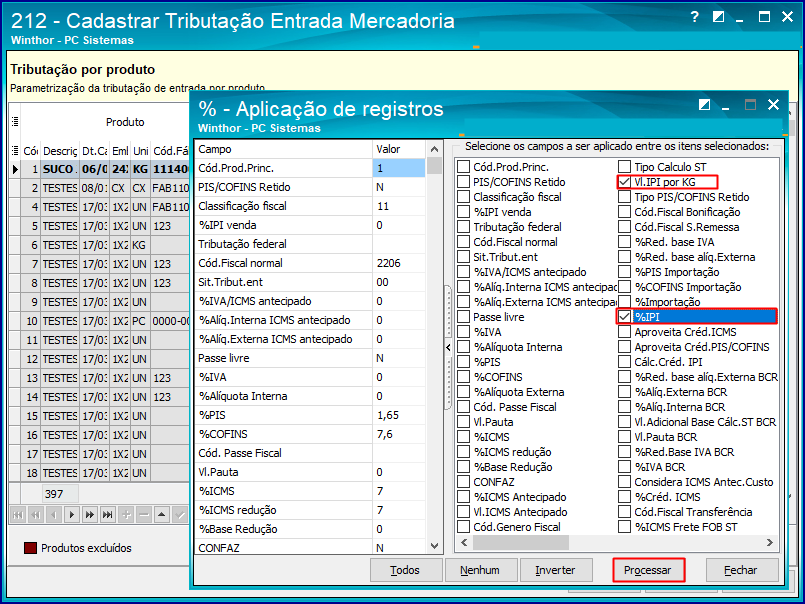805x604 pixels.
Task: Select the Classificação fiscal row in Campo list
Action: pos(310,206)
